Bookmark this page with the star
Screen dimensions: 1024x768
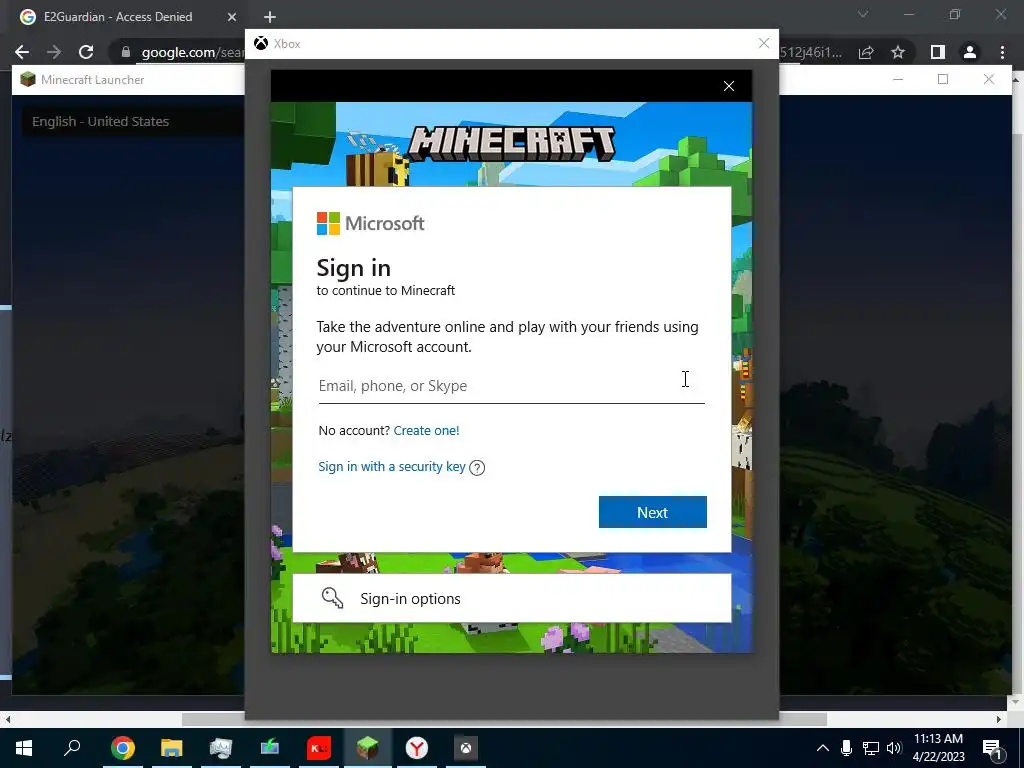(898, 52)
